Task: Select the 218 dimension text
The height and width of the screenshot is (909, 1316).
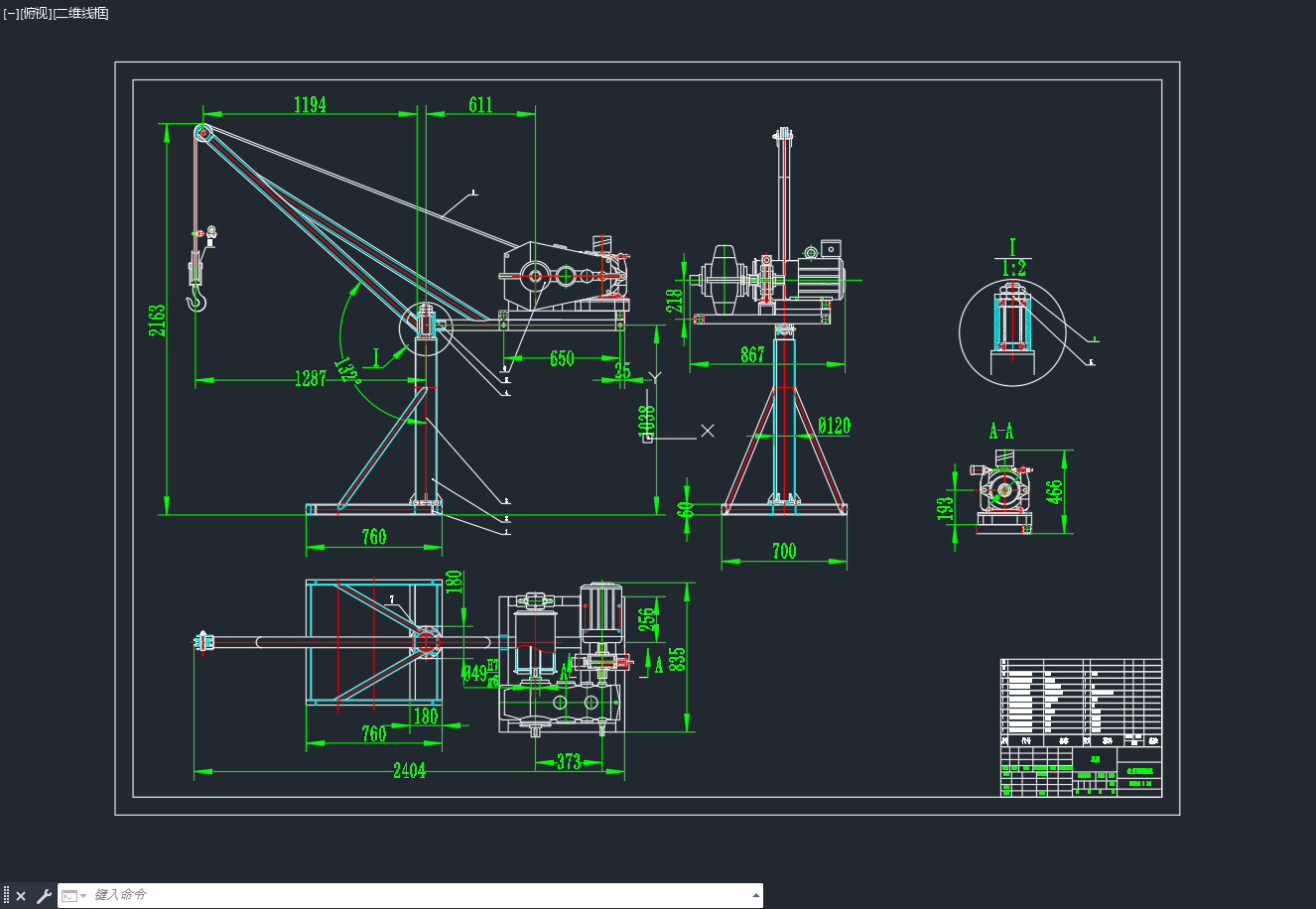Action: pyautogui.click(x=675, y=300)
